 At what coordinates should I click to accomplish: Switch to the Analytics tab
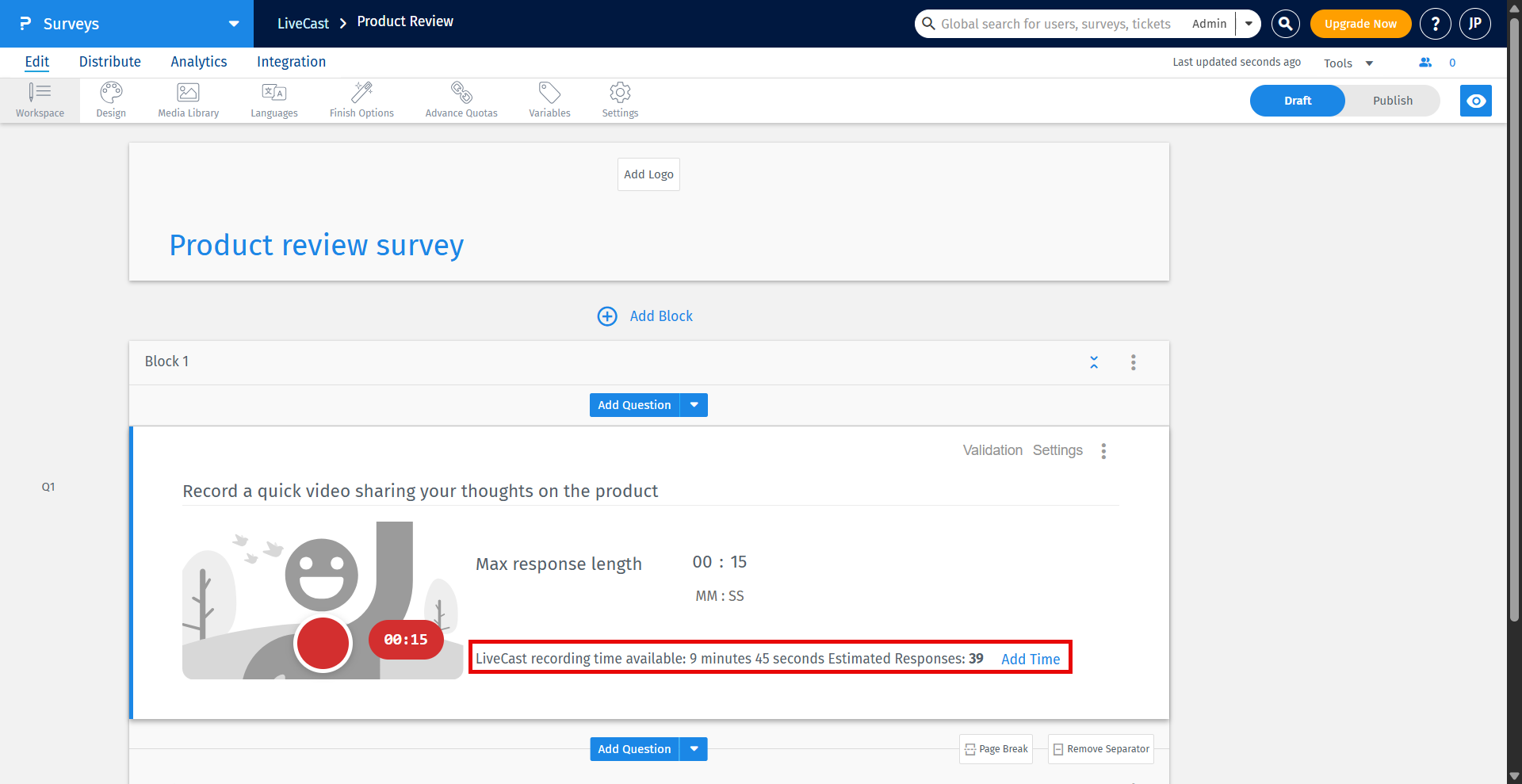pos(198,62)
